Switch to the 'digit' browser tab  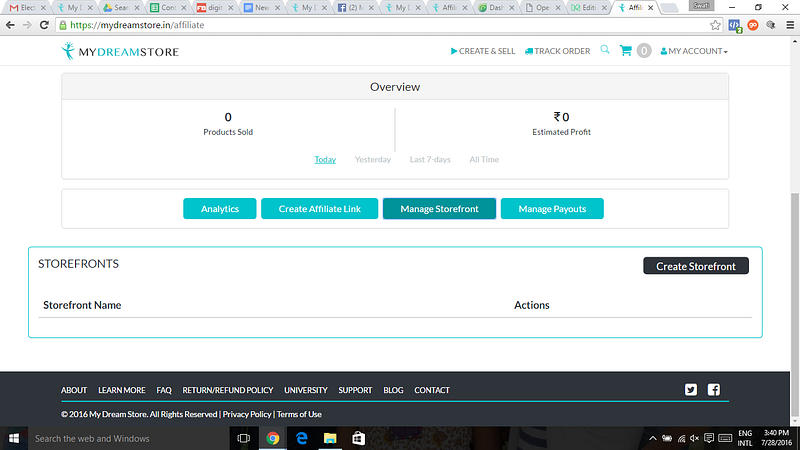214,8
